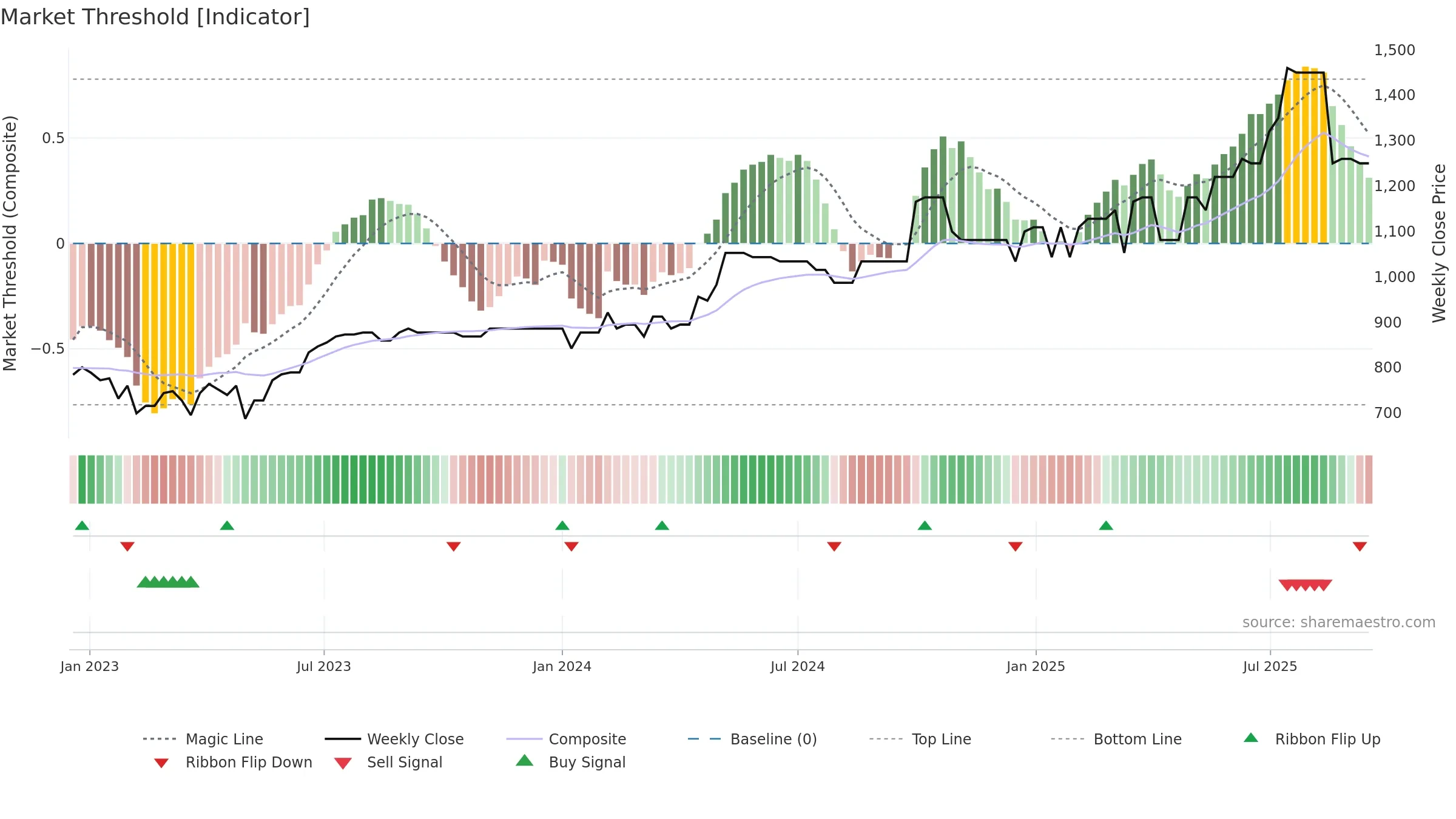Click the Market Threshold (Composite) axis title
Viewport: 1456px width, 819px height.
10,243
